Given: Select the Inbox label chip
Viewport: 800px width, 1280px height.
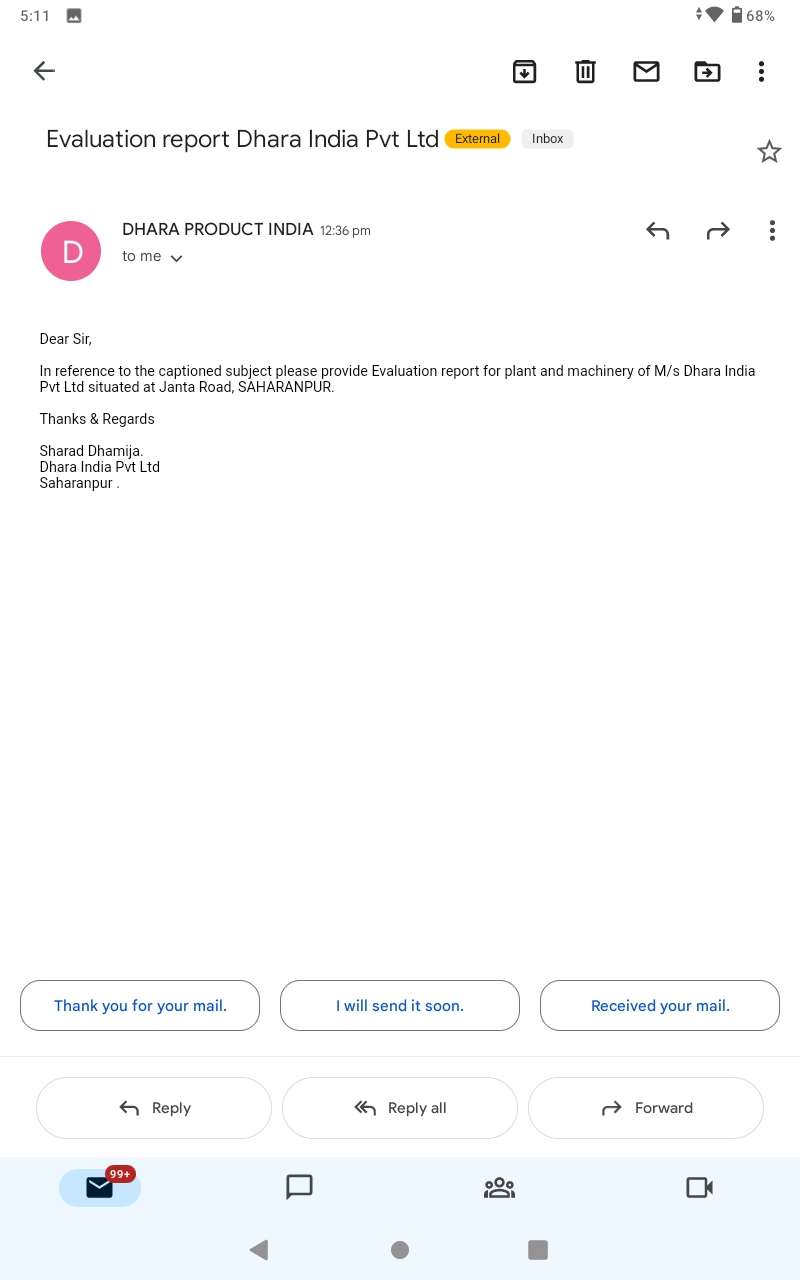Looking at the screenshot, I should [547, 139].
